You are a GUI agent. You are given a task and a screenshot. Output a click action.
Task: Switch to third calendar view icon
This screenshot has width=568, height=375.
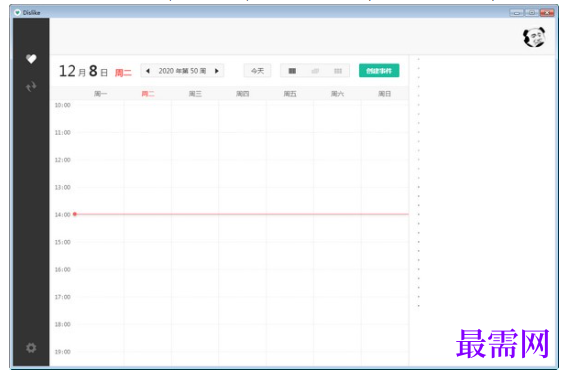point(338,71)
